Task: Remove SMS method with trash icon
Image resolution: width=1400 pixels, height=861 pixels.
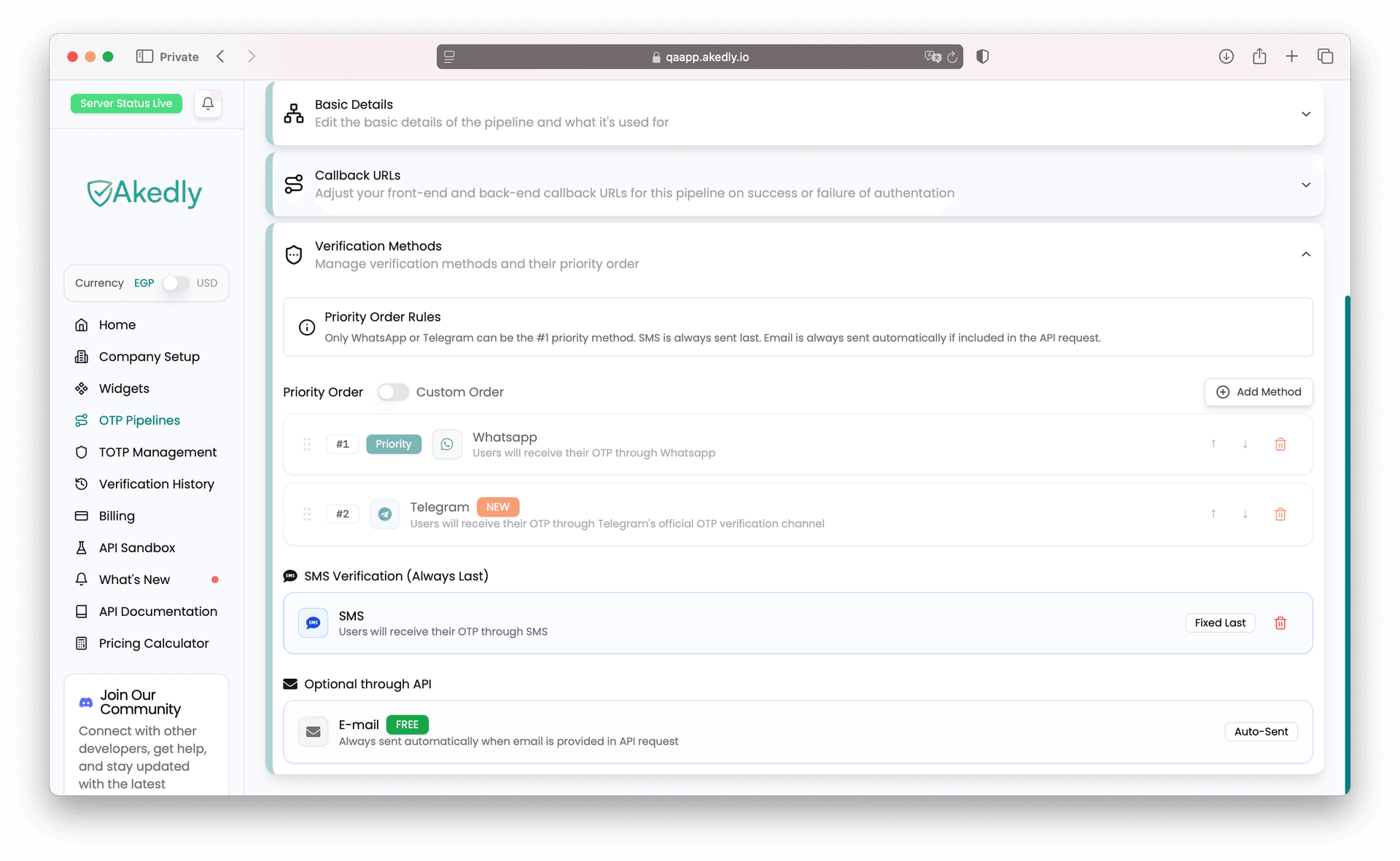Action: [1280, 623]
